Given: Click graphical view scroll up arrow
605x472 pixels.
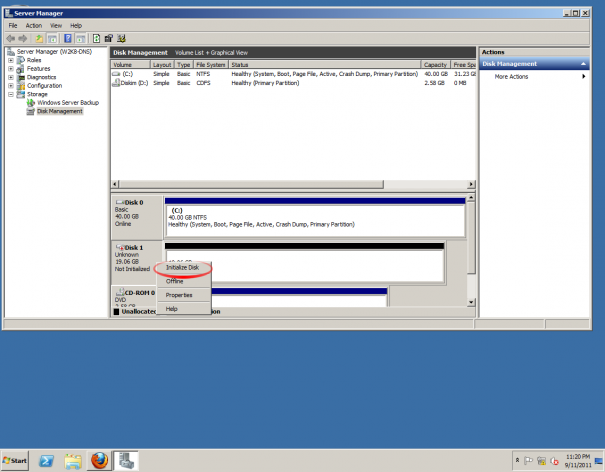Looking at the screenshot, I should [471, 198].
